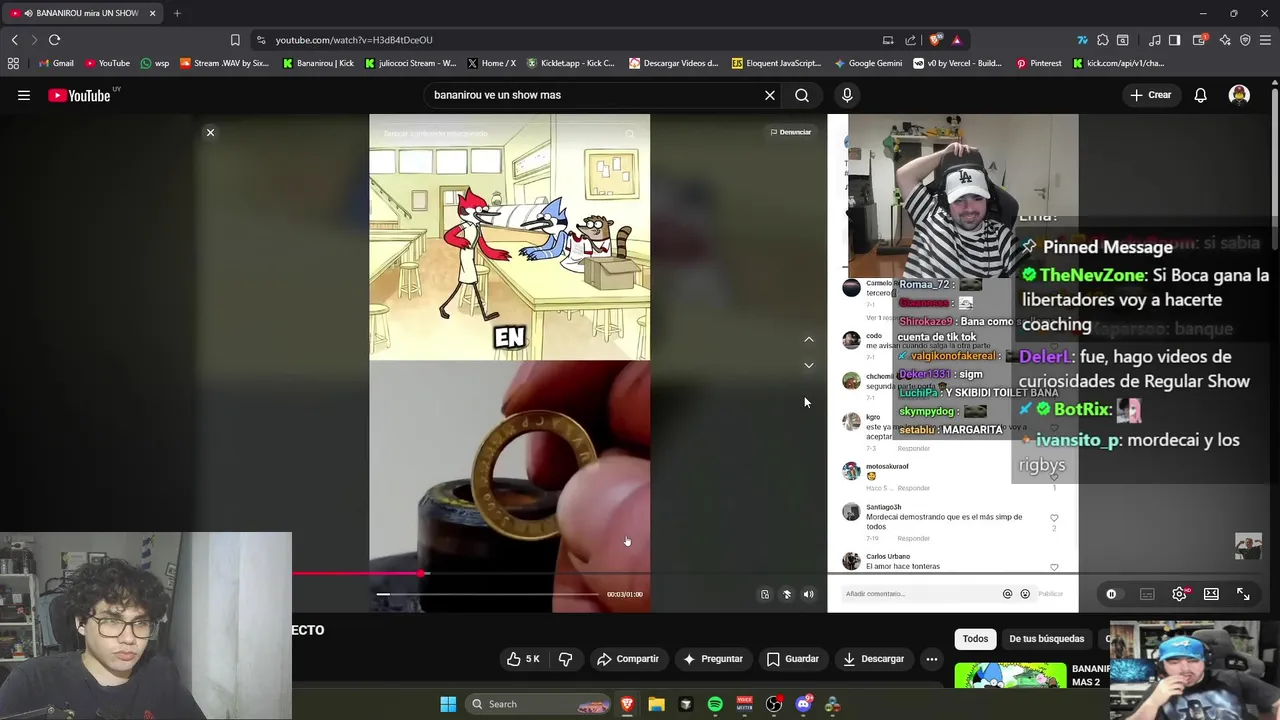Viewport: 1280px width, 720px height.
Task: Seek on the TikTok video timeline
Action: click(487, 594)
